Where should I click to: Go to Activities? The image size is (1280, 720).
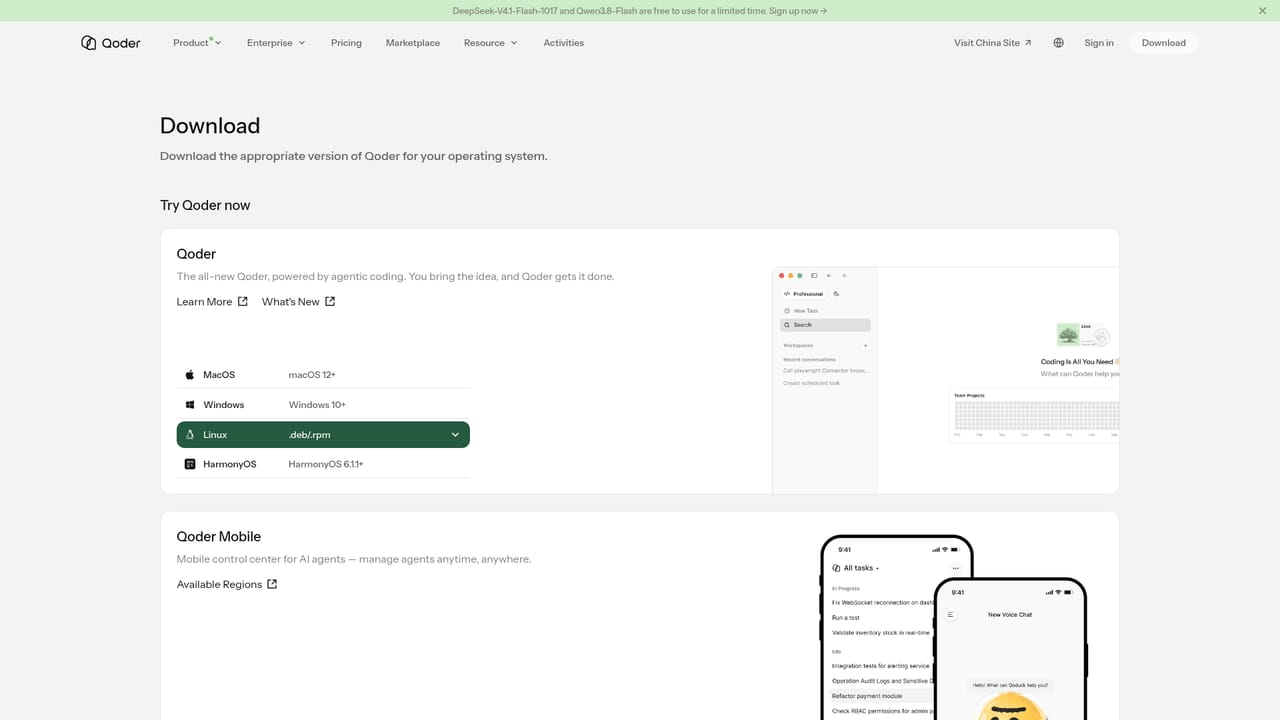click(x=564, y=43)
